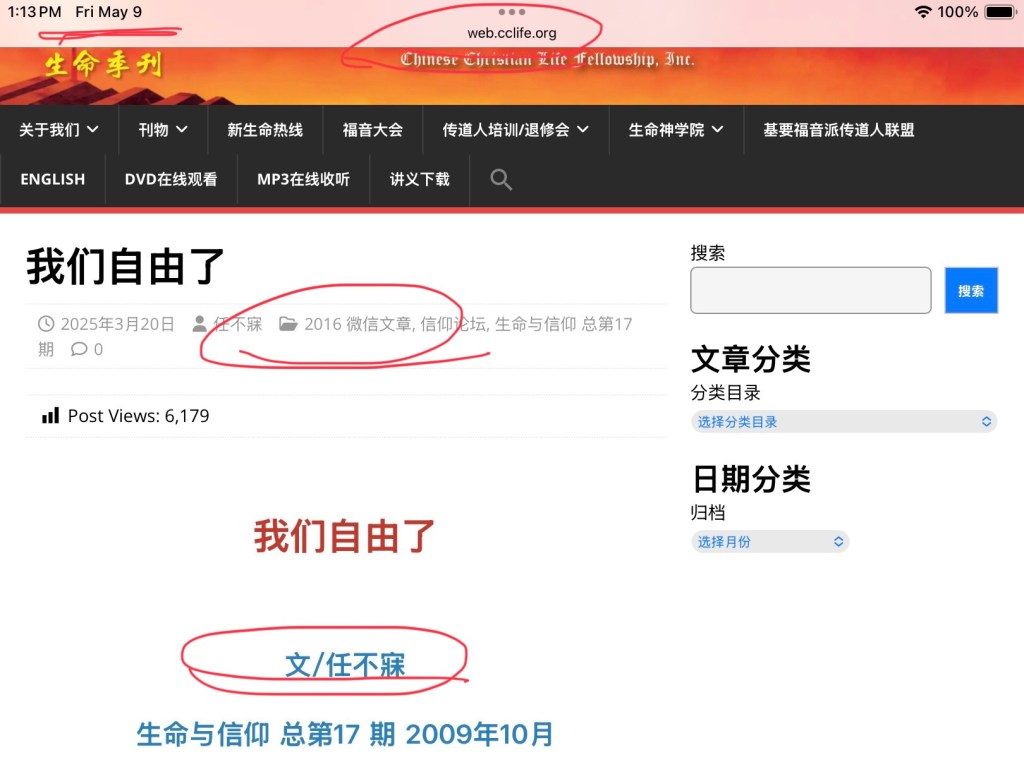Click the comment bubble icon

point(78,349)
